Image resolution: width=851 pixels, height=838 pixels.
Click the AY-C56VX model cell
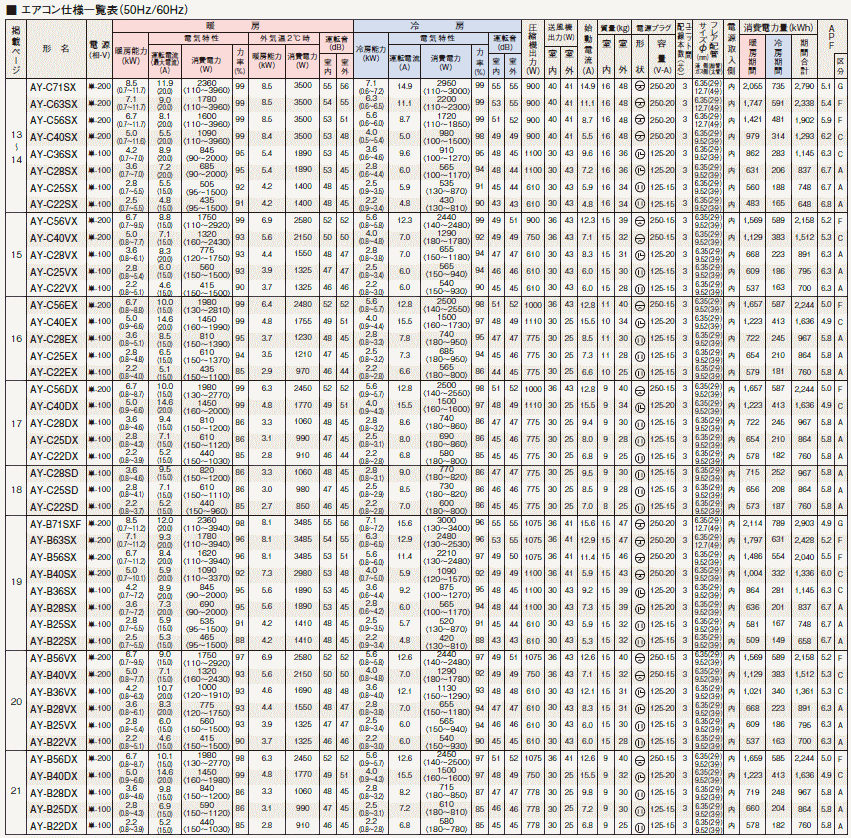pyautogui.click(x=53, y=221)
